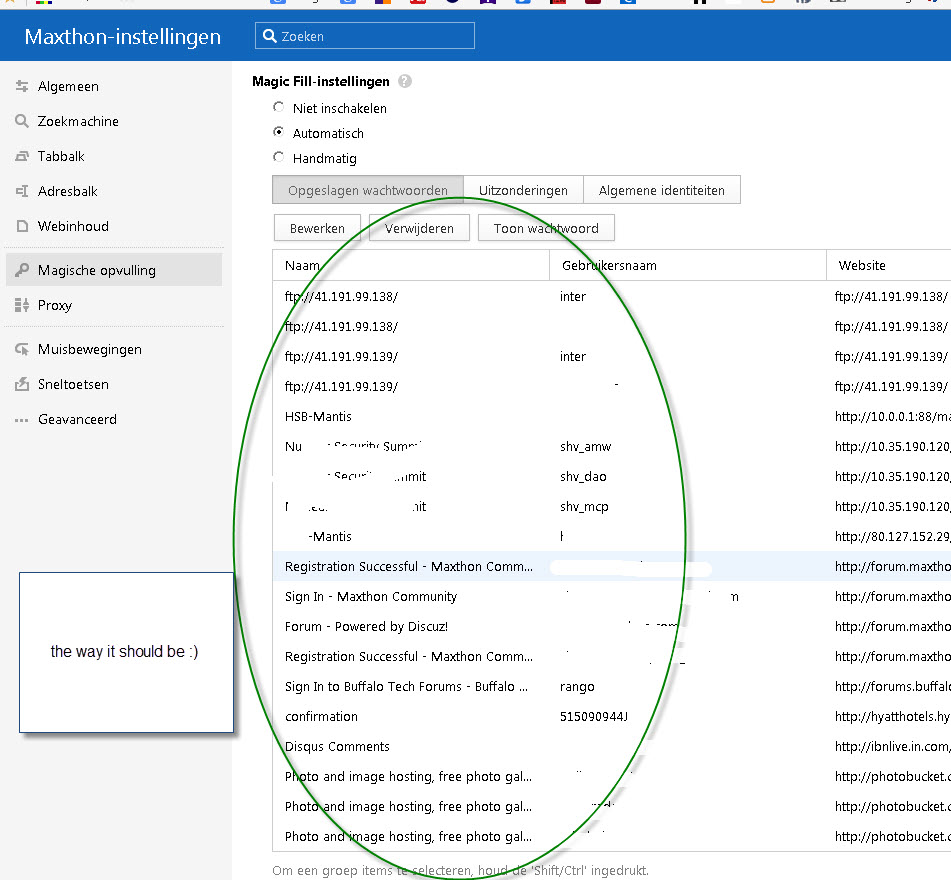951x880 pixels.
Task: Click the Muisbewegingen gesture icon
Action: (x=22, y=349)
